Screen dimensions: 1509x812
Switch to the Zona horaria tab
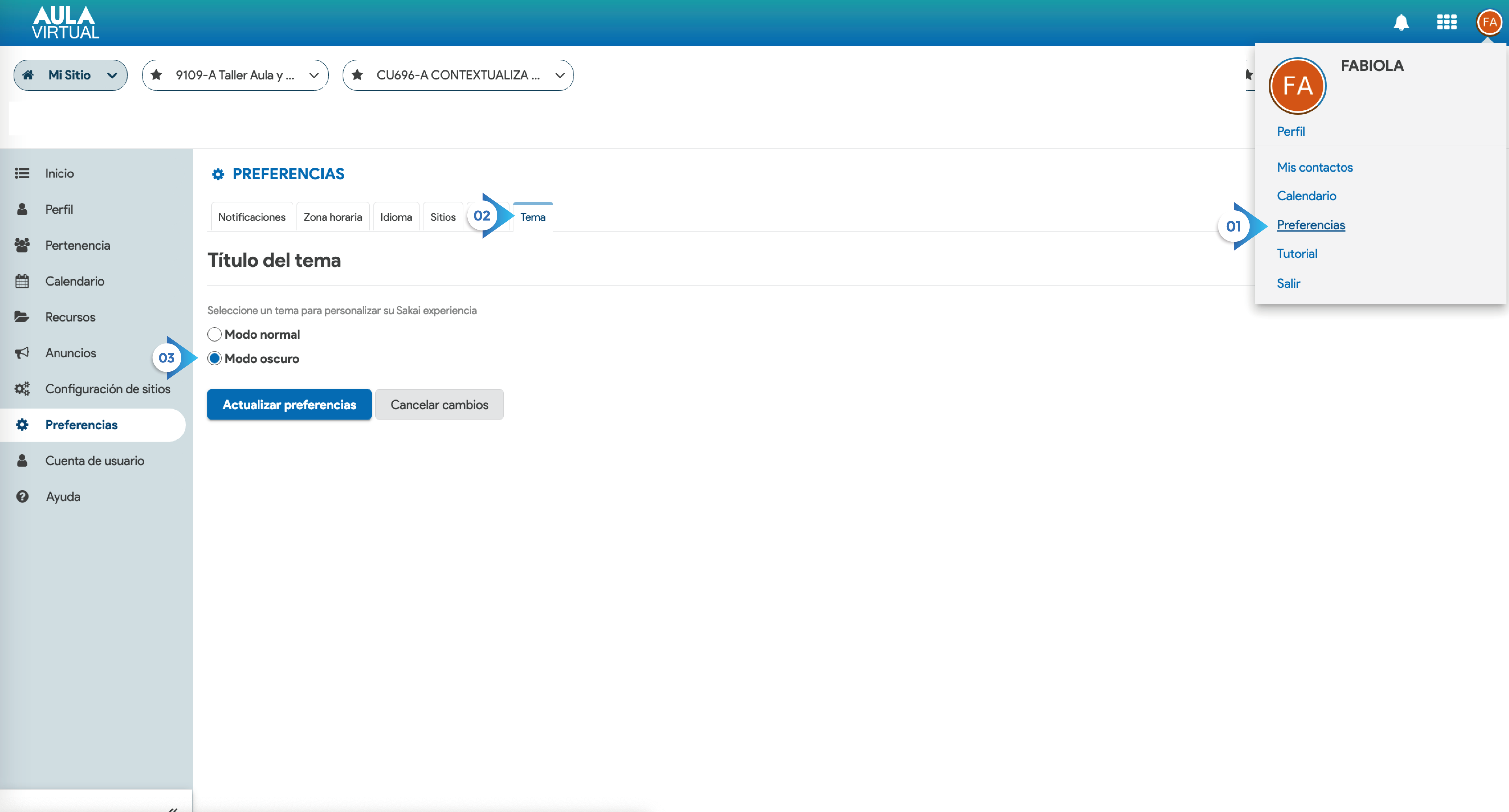point(332,217)
